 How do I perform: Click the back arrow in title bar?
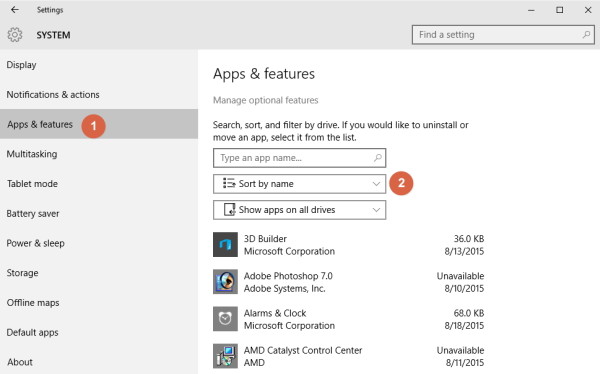click(15, 10)
